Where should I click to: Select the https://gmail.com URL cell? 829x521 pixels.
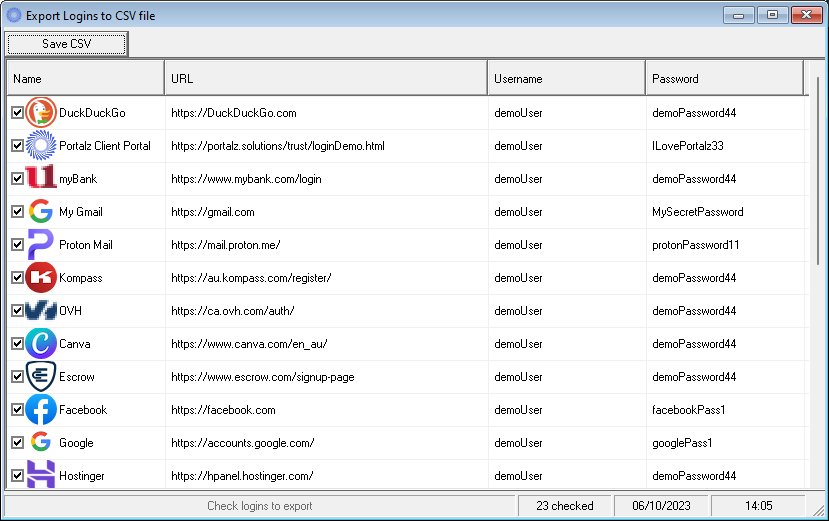click(x=326, y=212)
